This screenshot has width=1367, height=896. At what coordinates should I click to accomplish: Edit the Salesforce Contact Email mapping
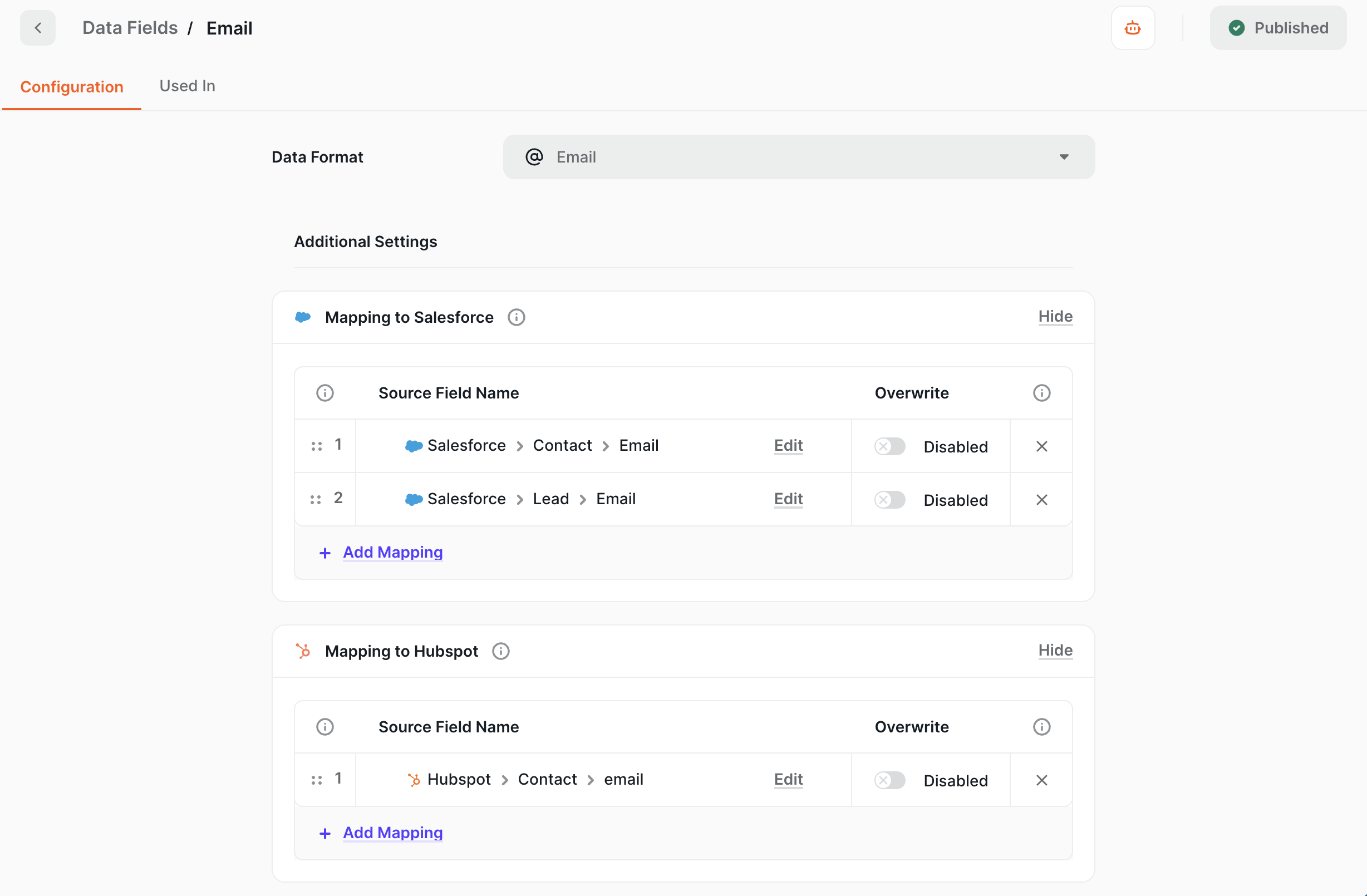coord(788,445)
